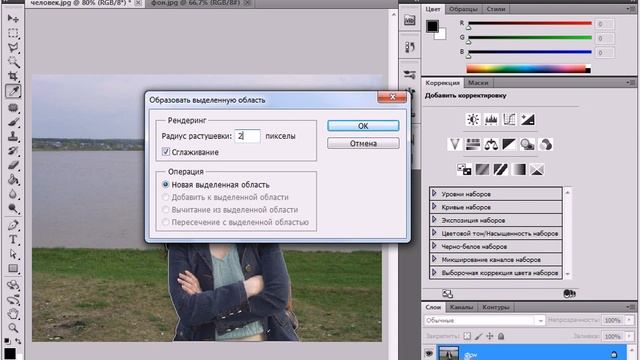640x360 pixels.
Task: Click the adjustment presets list scrollbar
Action: (567, 233)
